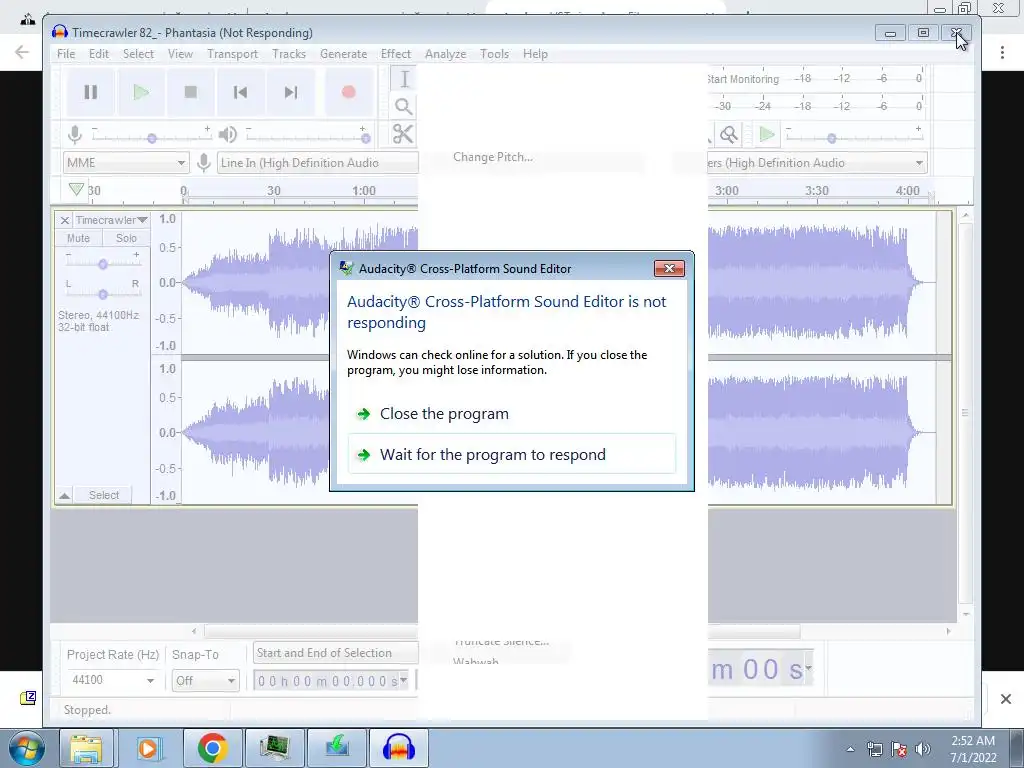Image resolution: width=1024 pixels, height=768 pixels.
Task: Click the Pause transport button
Action: 91,92
